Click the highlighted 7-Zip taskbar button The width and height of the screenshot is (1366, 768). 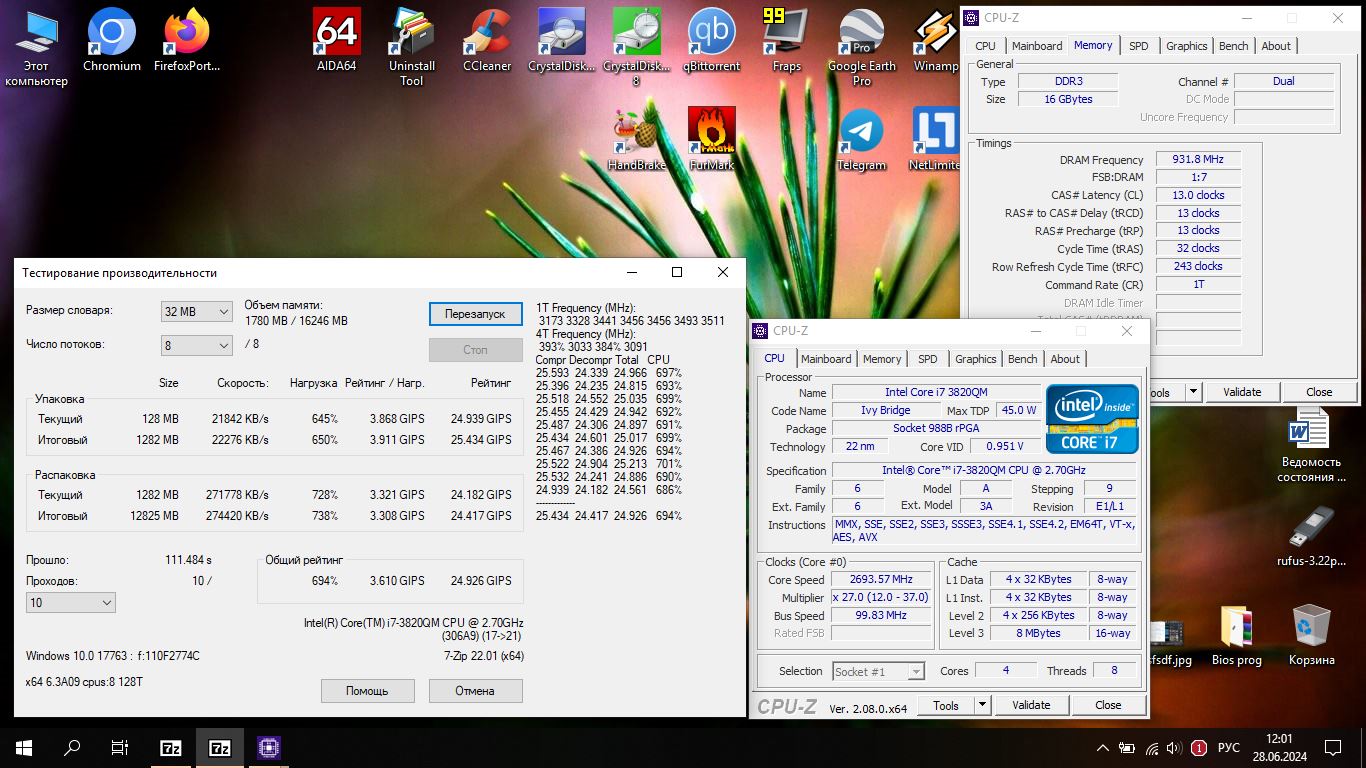(x=219, y=747)
